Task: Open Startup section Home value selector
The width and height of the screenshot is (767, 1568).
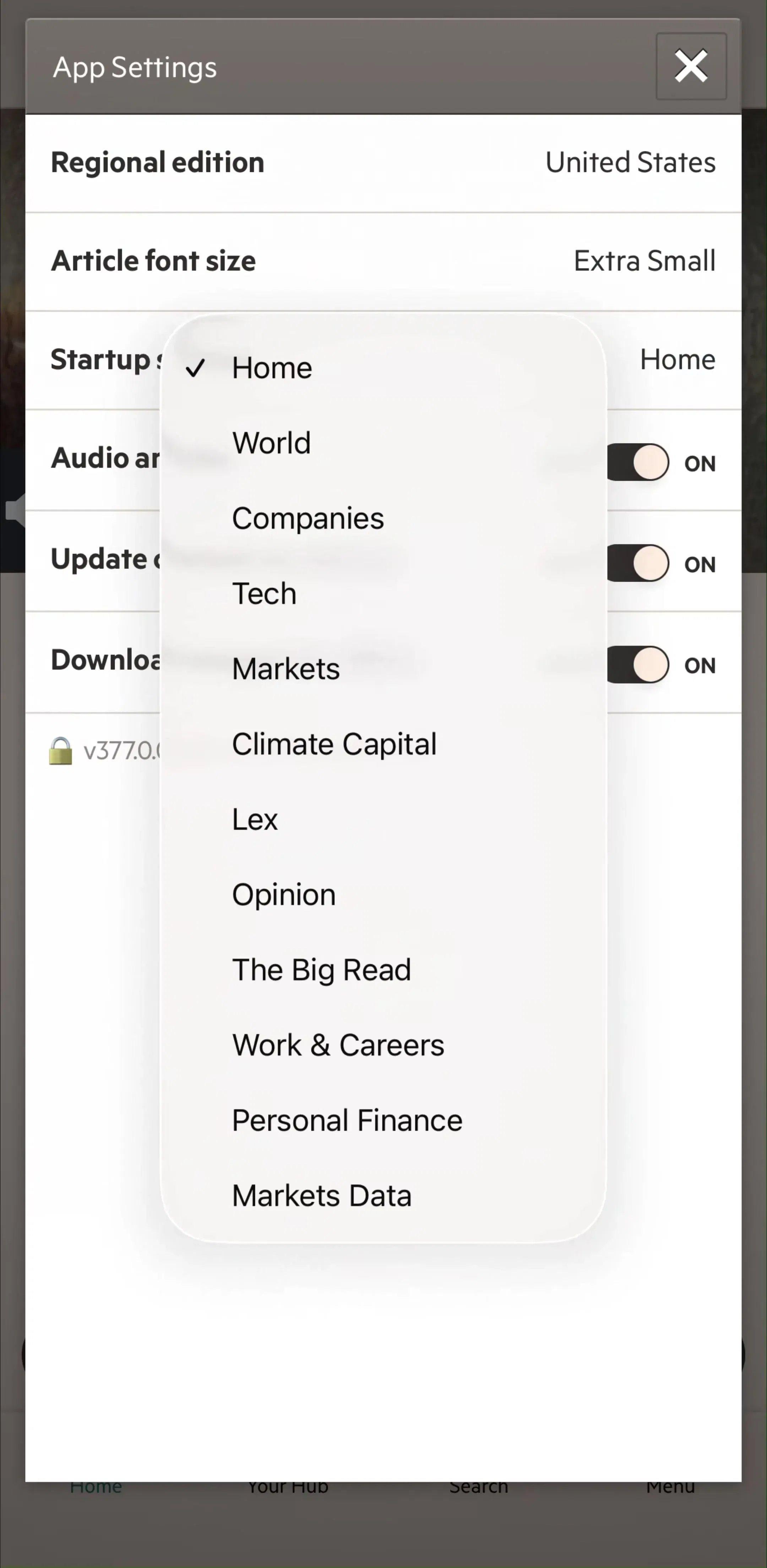Action: [678, 359]
